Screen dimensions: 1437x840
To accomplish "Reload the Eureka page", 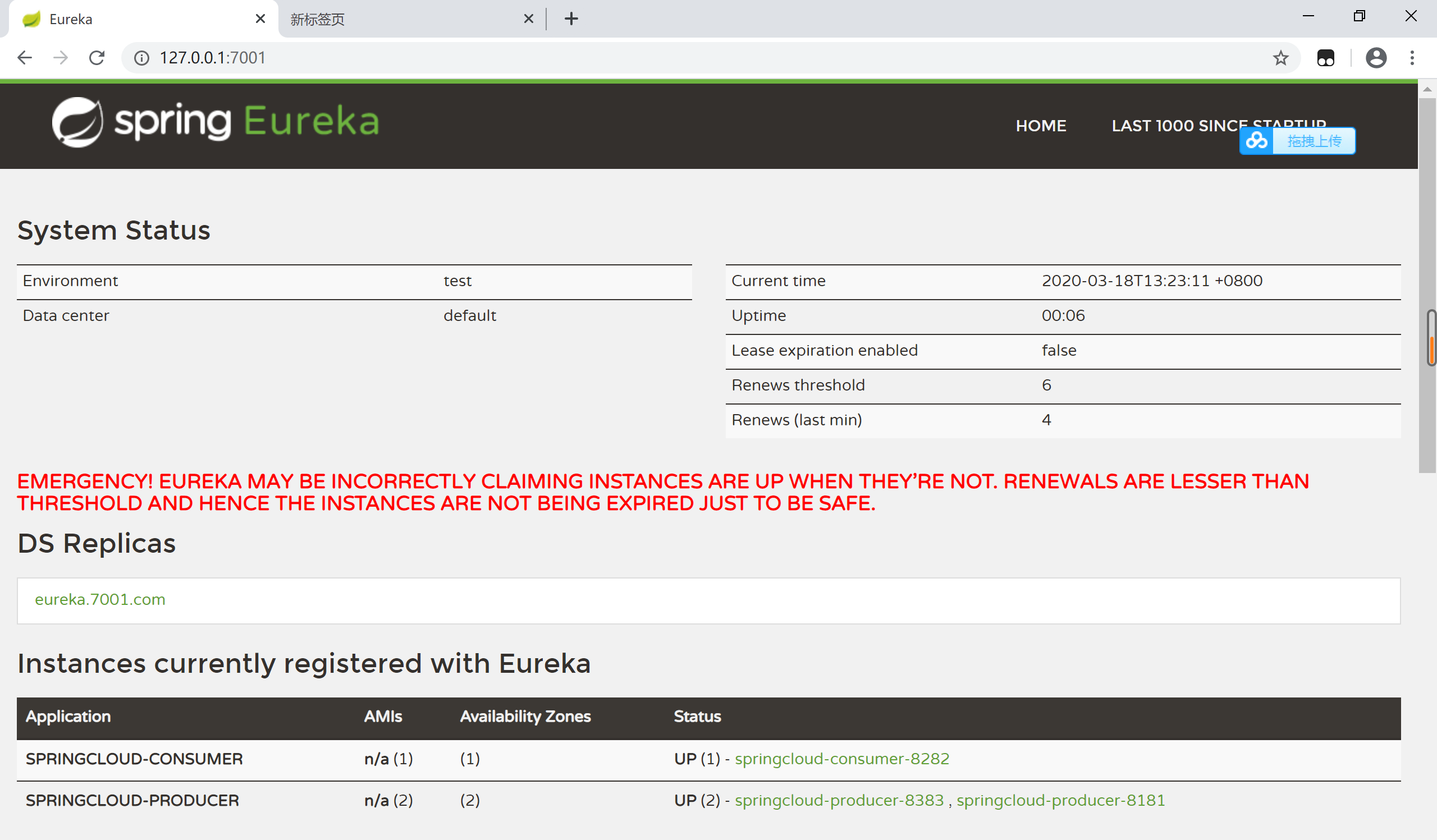I will tap(97, 58).
